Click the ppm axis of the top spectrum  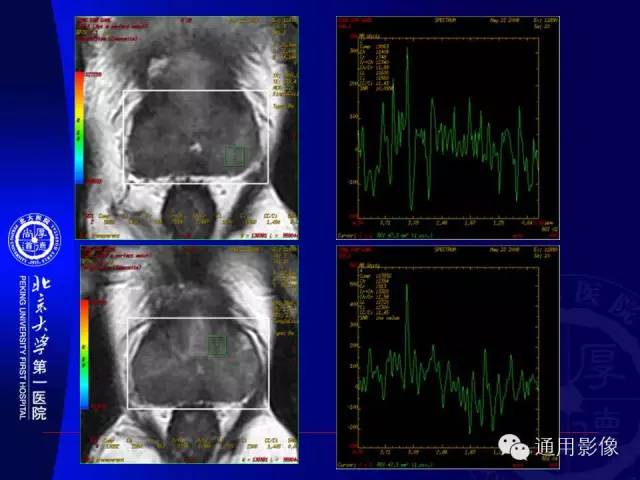[x=448, y=222]
